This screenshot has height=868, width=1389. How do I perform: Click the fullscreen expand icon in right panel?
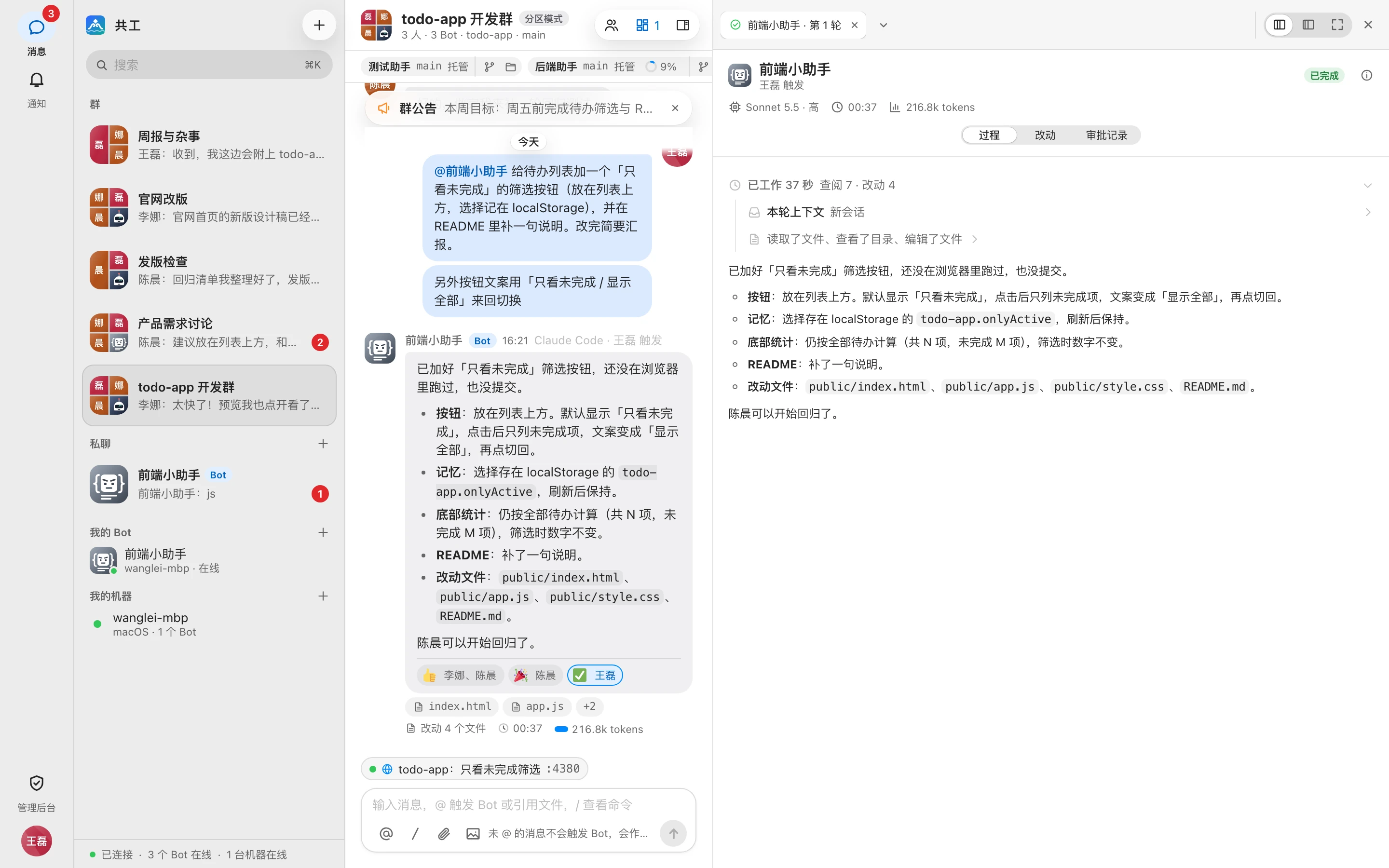[x=1337, y=25]
